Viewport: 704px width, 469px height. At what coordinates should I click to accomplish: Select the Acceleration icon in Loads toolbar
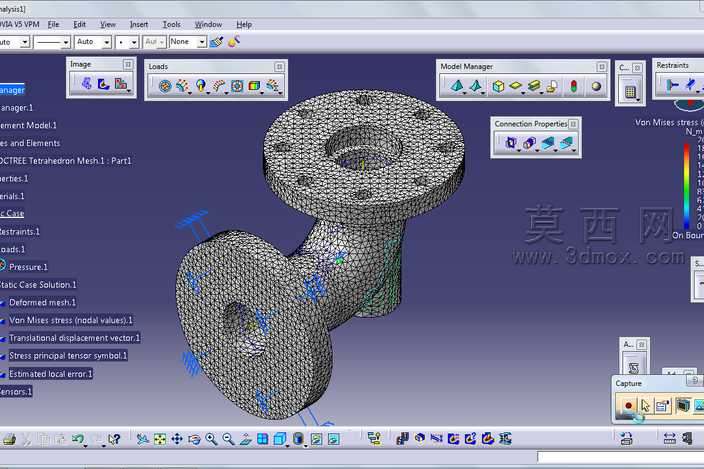tap(200, 86)
